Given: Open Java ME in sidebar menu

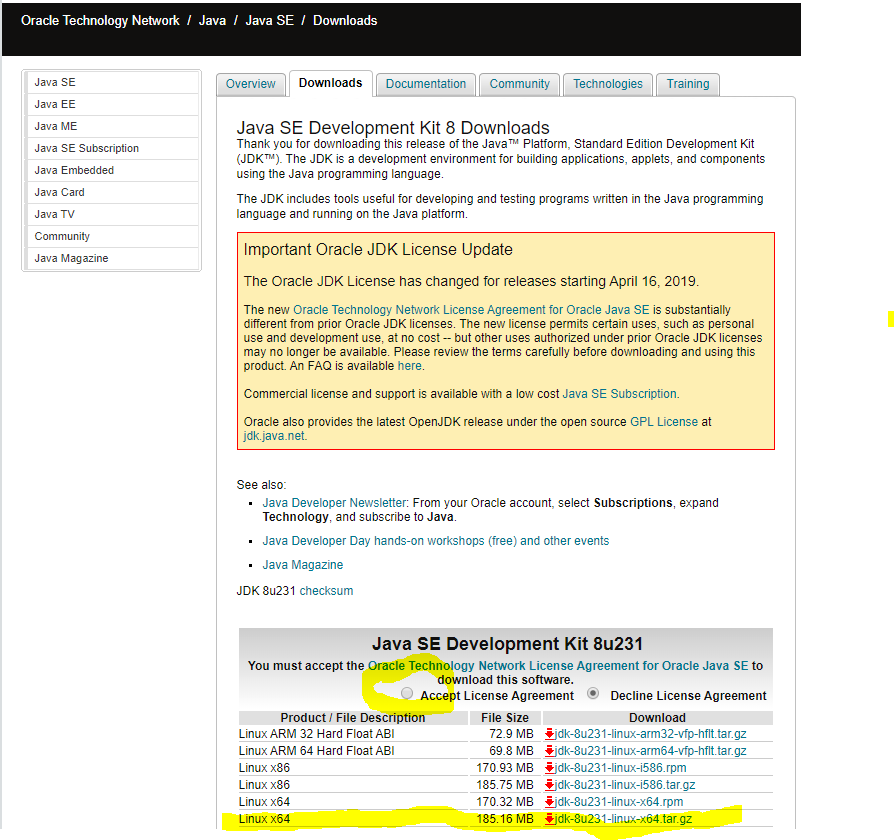Looking at the screenshot, I should point(112,127).
